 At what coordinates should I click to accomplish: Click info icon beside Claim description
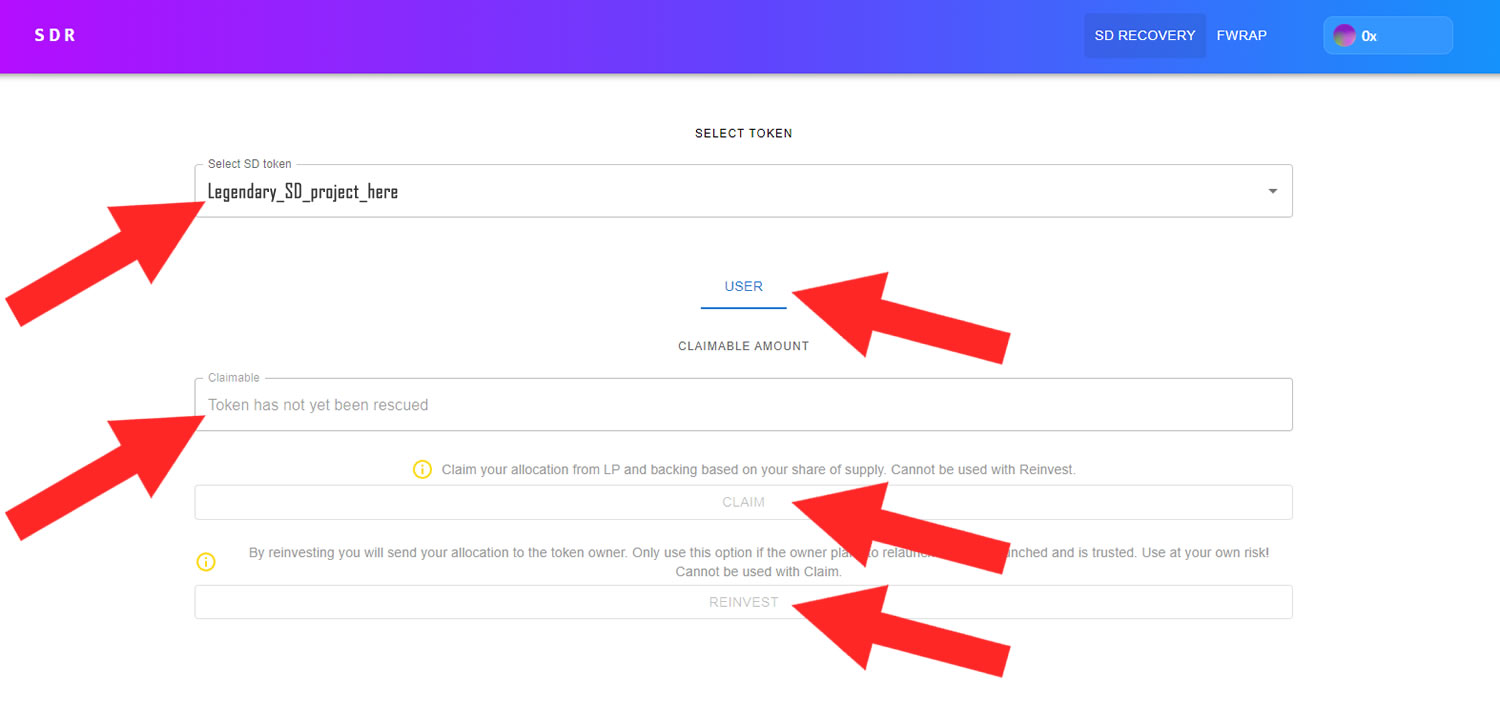422,469
